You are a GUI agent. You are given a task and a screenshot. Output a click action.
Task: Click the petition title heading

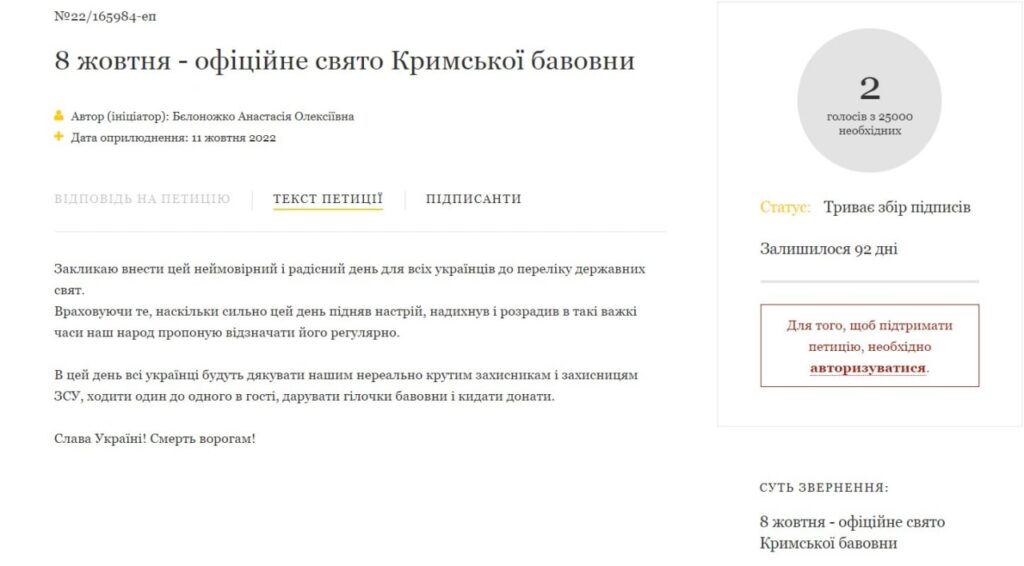click(345, 61)
